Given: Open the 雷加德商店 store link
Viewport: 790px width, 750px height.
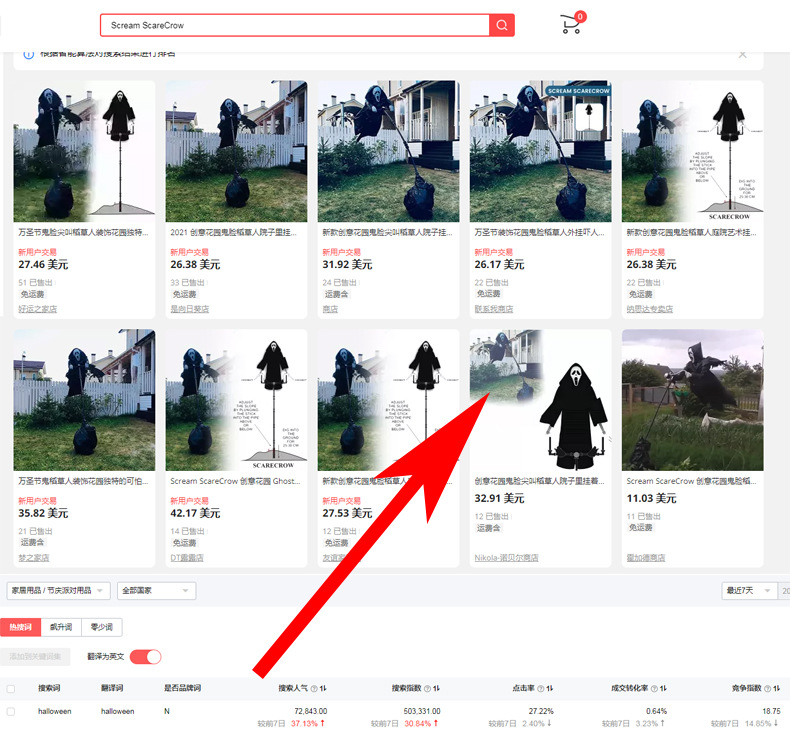Looking at the screenshot, I should 646,558.
